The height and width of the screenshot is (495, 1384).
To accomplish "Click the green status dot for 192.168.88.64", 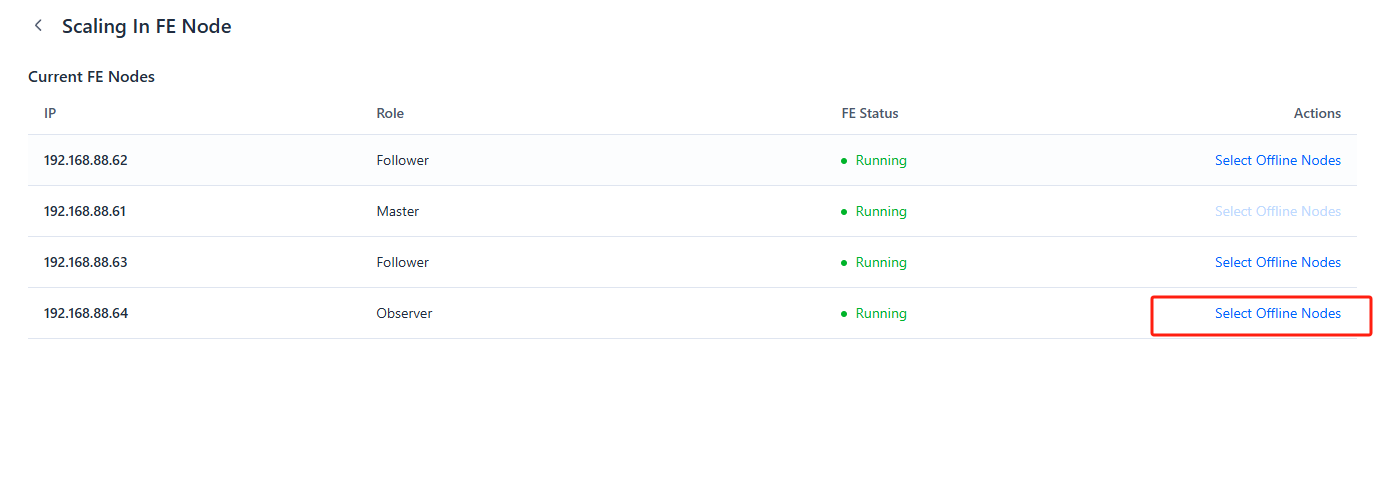I will click(844, 314).
